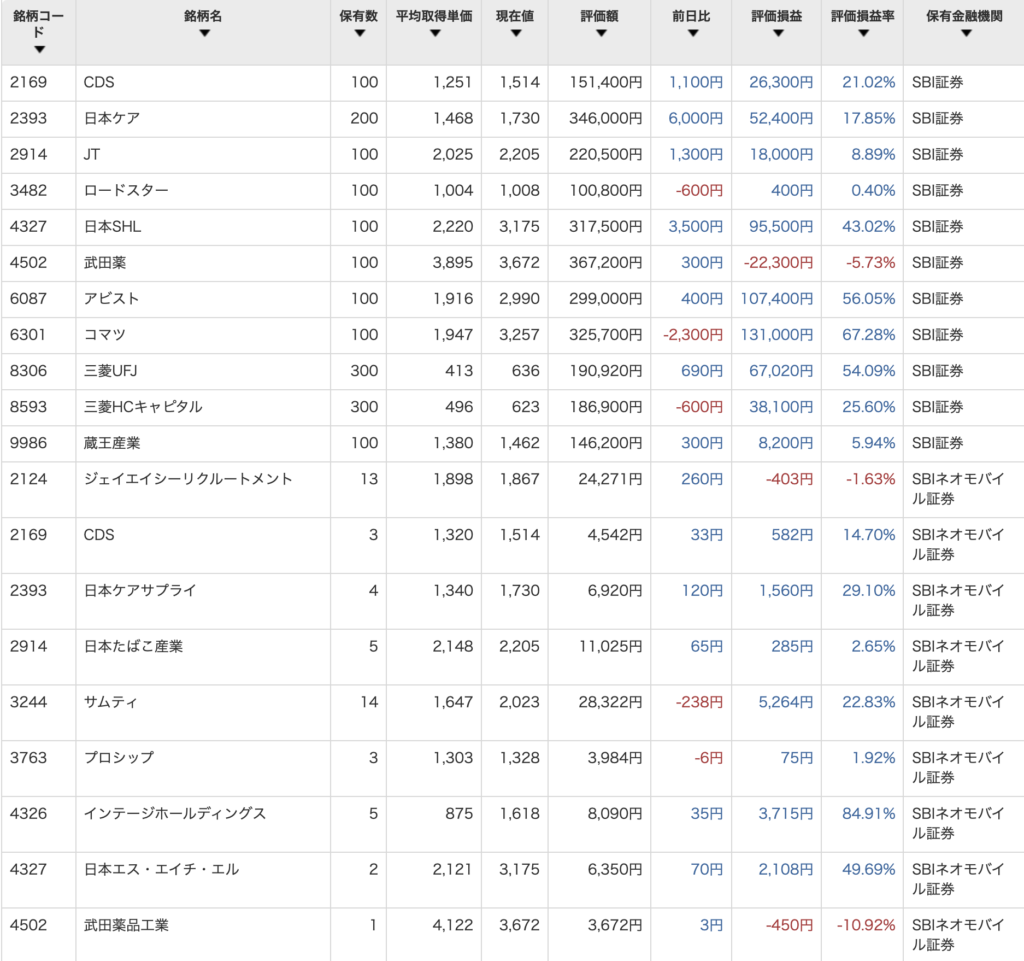Sort by 現在値 column arrow
Screen dimensions: 1024x961
516,33
